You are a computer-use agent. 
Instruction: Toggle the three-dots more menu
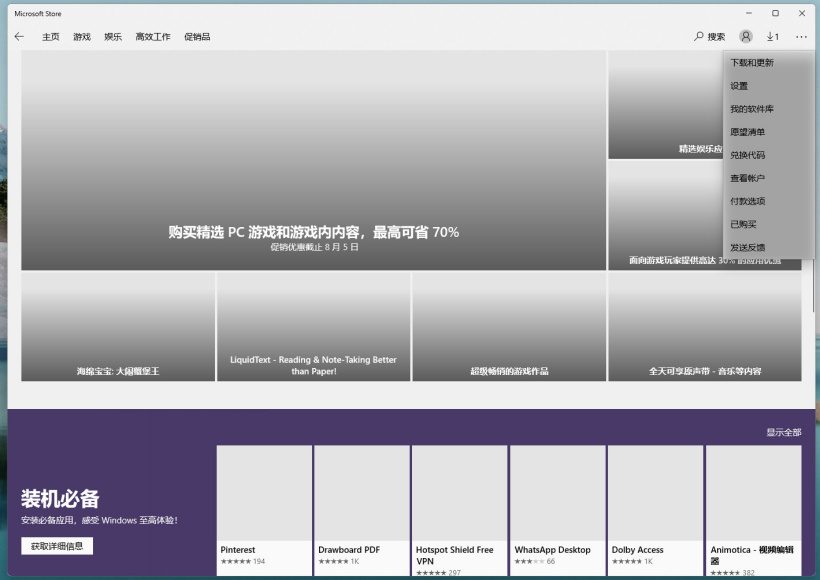(x=801, y=37)
